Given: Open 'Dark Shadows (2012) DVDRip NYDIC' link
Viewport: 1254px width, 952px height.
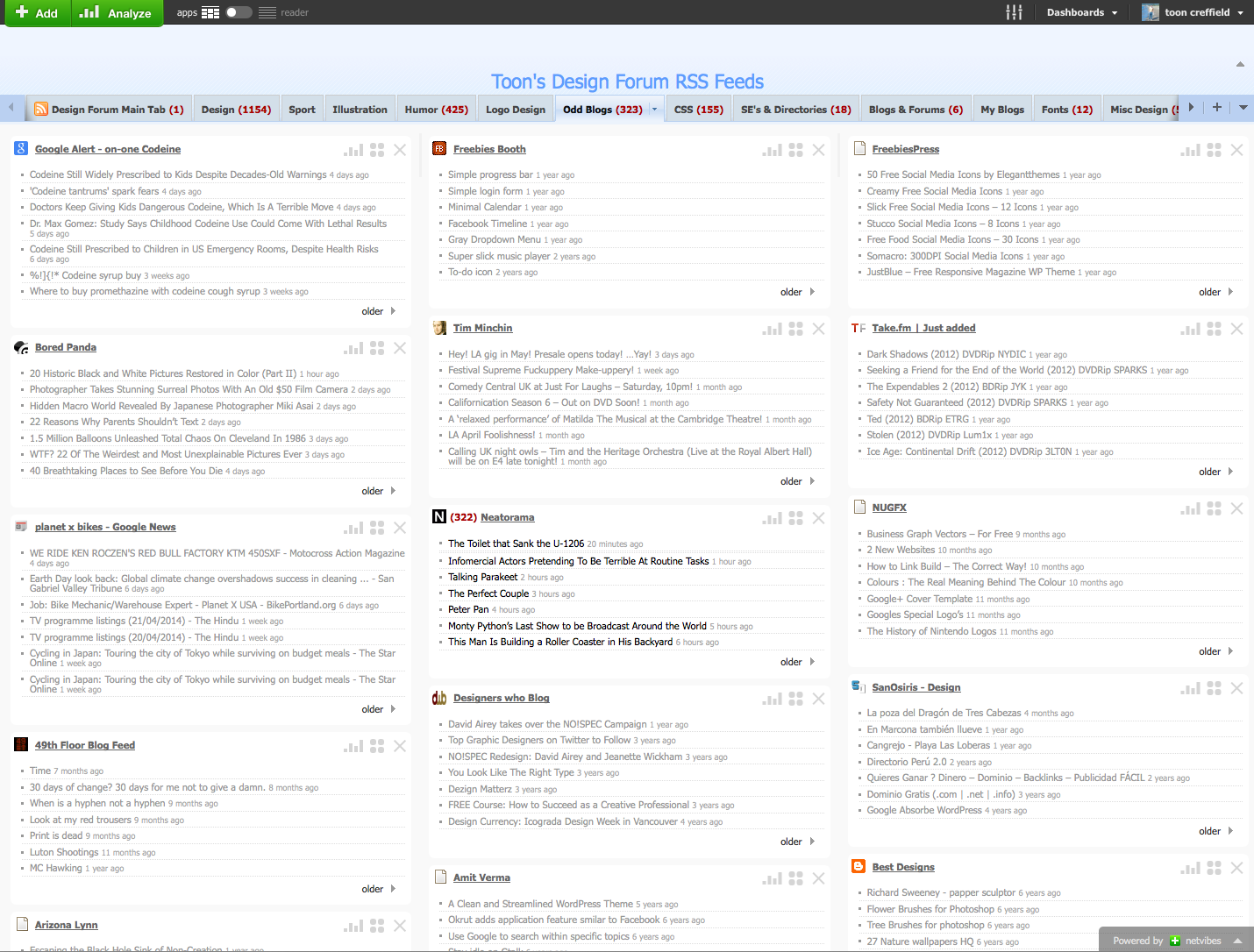Looking at the screenshot, I should [946, 354].
